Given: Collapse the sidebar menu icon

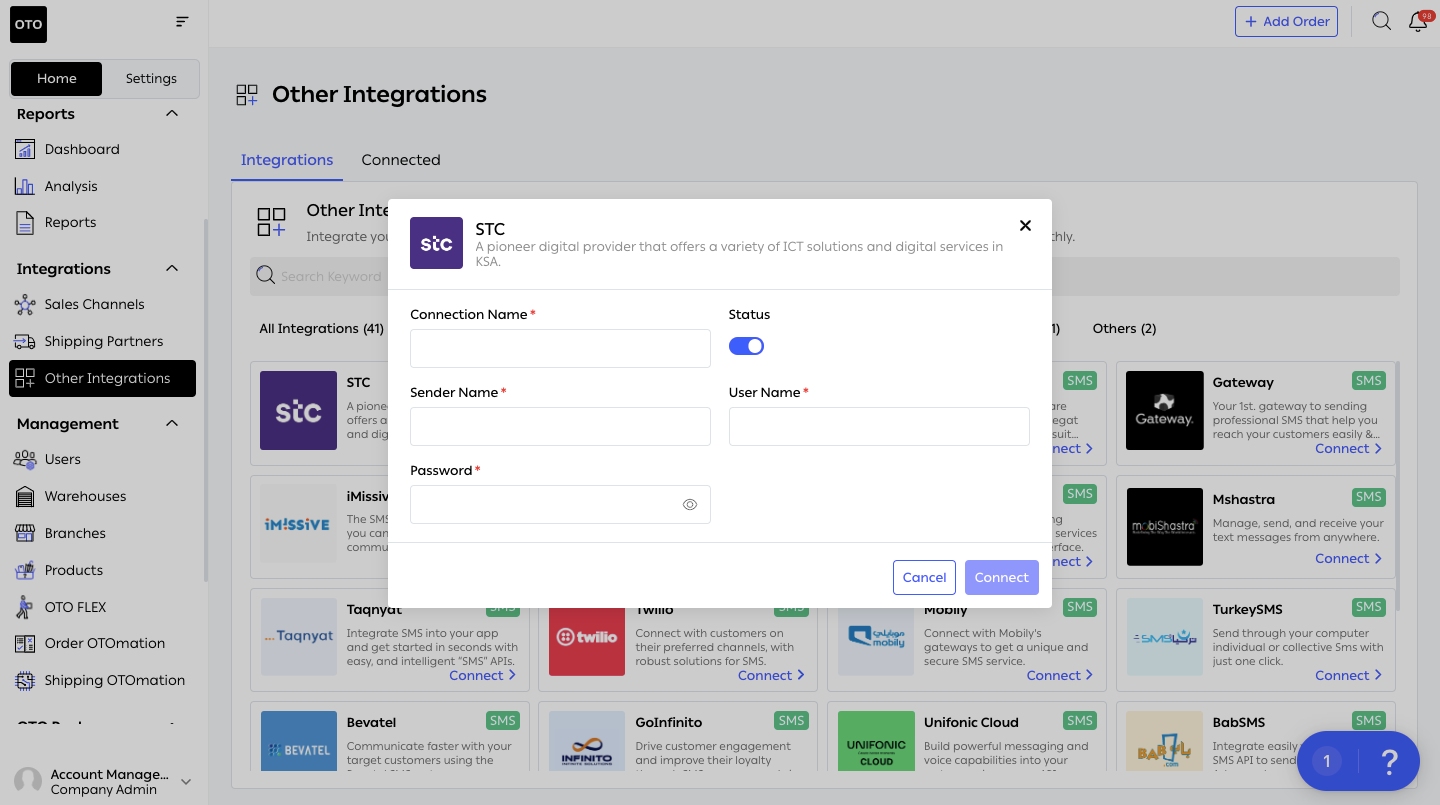Looking at the screenshot, I should click(181, 21).
